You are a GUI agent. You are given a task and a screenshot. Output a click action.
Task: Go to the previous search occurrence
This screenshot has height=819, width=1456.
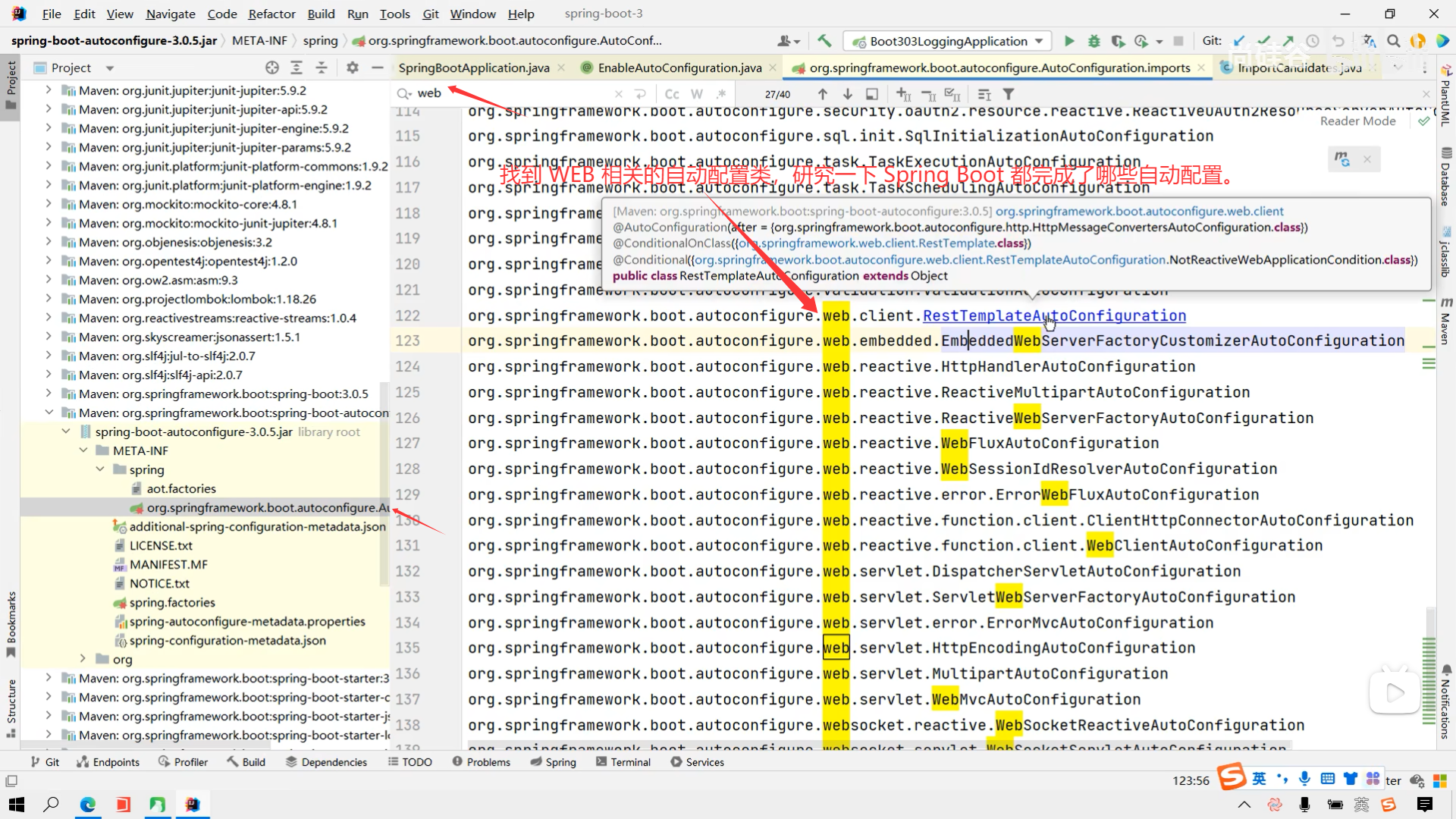click(x=823, y=94)
